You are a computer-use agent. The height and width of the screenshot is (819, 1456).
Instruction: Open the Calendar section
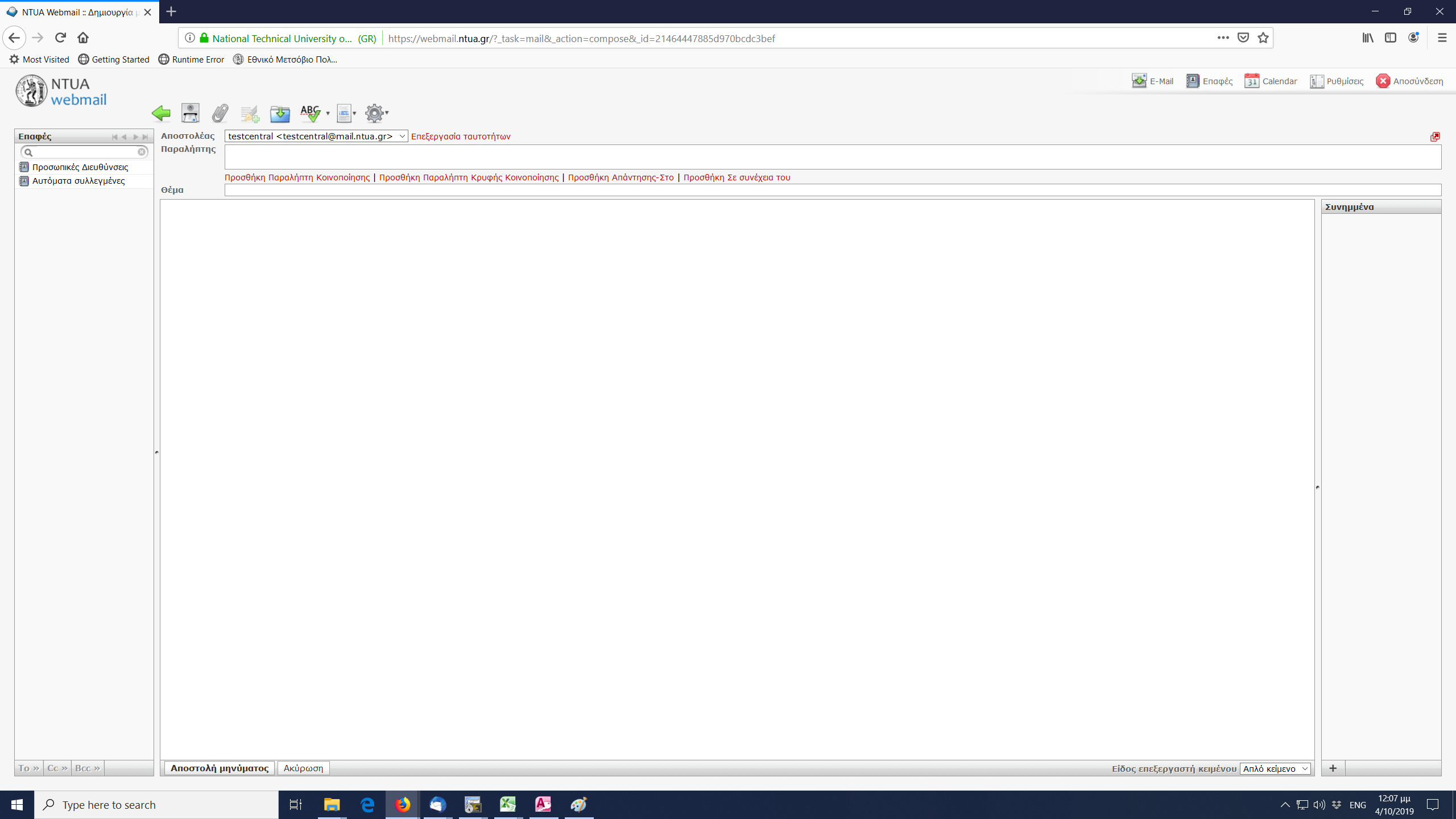(x=1271, y=81)
